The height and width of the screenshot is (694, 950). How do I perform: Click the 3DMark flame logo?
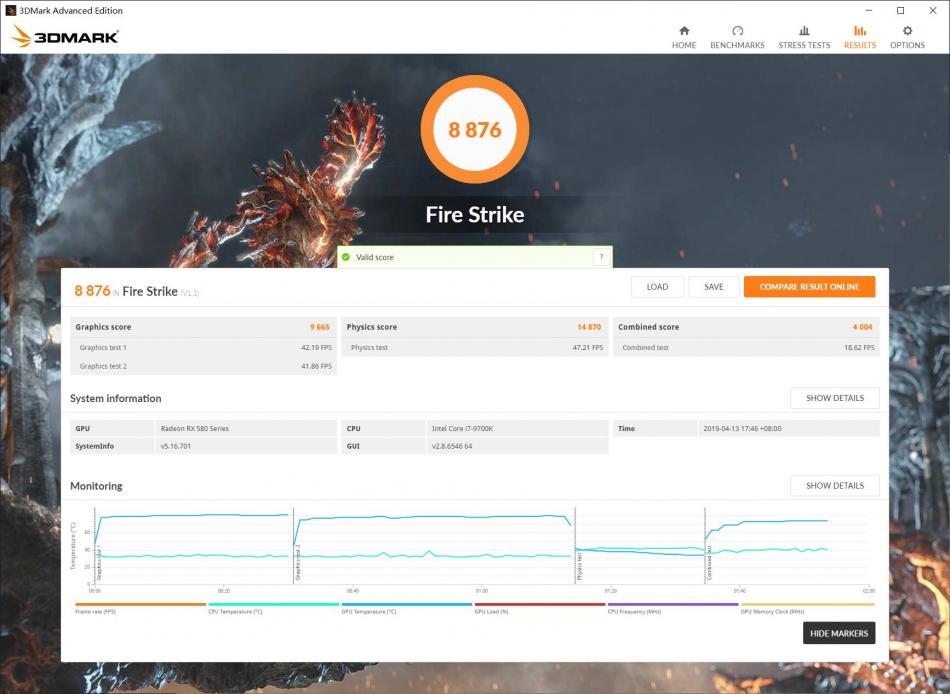tap(23, 33)
